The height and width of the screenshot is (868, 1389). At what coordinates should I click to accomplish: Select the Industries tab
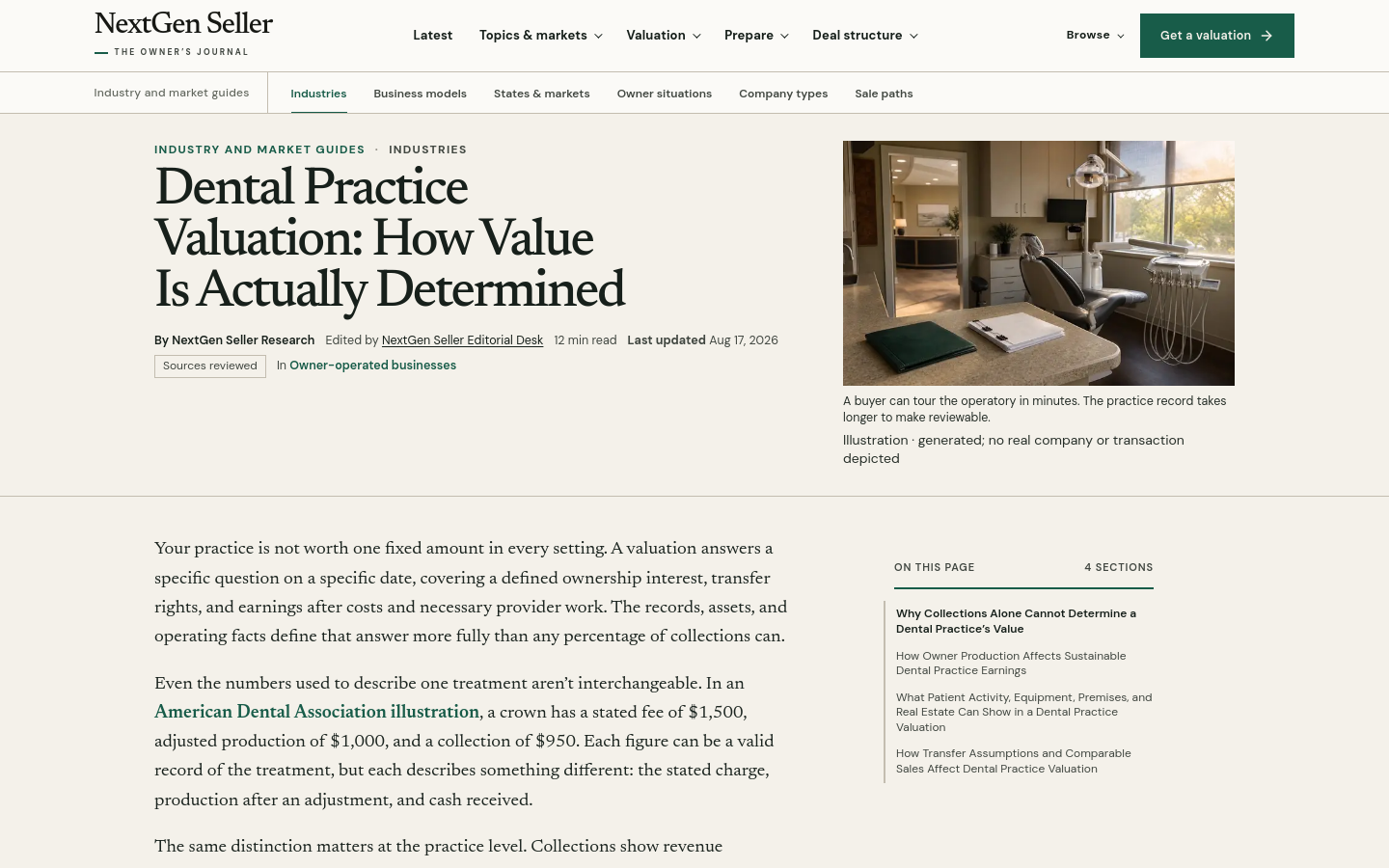(318, 94)
